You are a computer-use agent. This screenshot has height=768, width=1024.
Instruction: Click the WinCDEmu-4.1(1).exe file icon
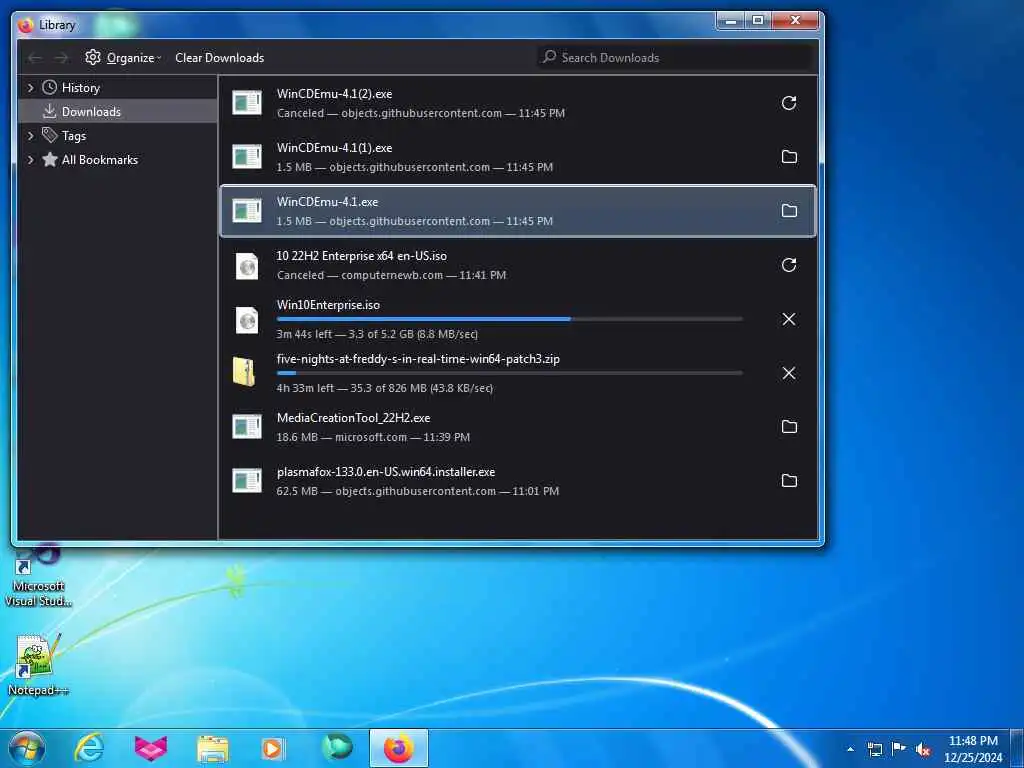(247, 157)
